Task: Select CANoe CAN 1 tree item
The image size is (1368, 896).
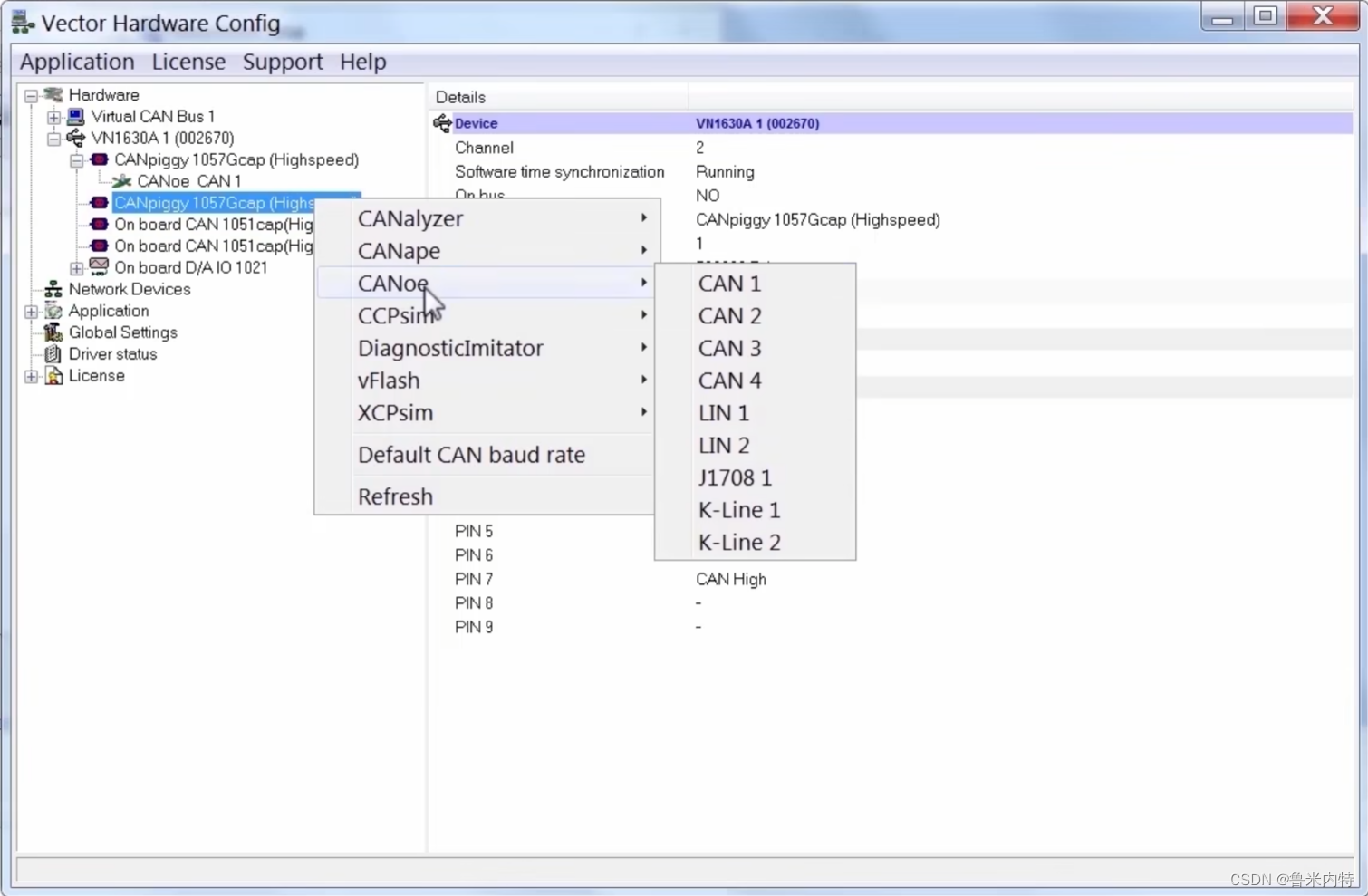Action: pos(189,181)
